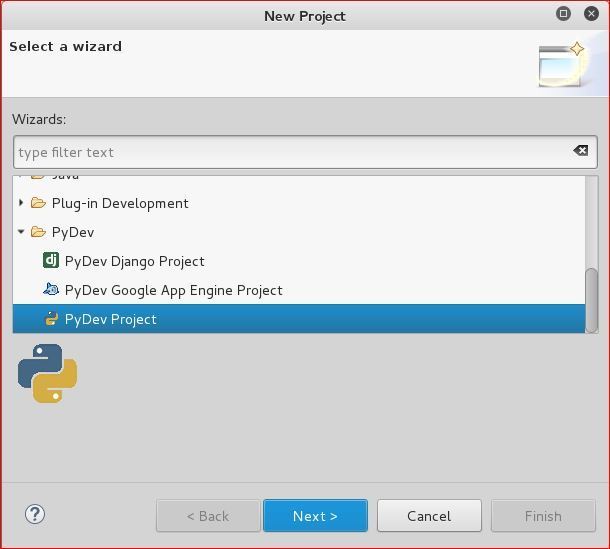Click the disabled < Back button
This screenshot has height=549, width=610.
tap(208, 516)
